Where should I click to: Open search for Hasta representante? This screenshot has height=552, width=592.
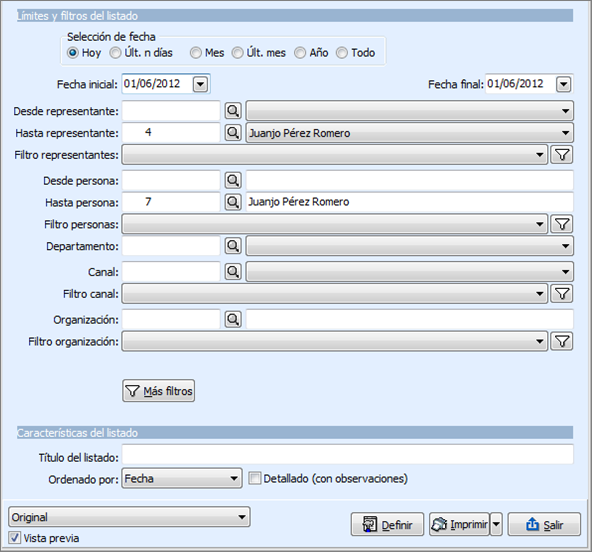pyautogui.click(x=233, y=133)
